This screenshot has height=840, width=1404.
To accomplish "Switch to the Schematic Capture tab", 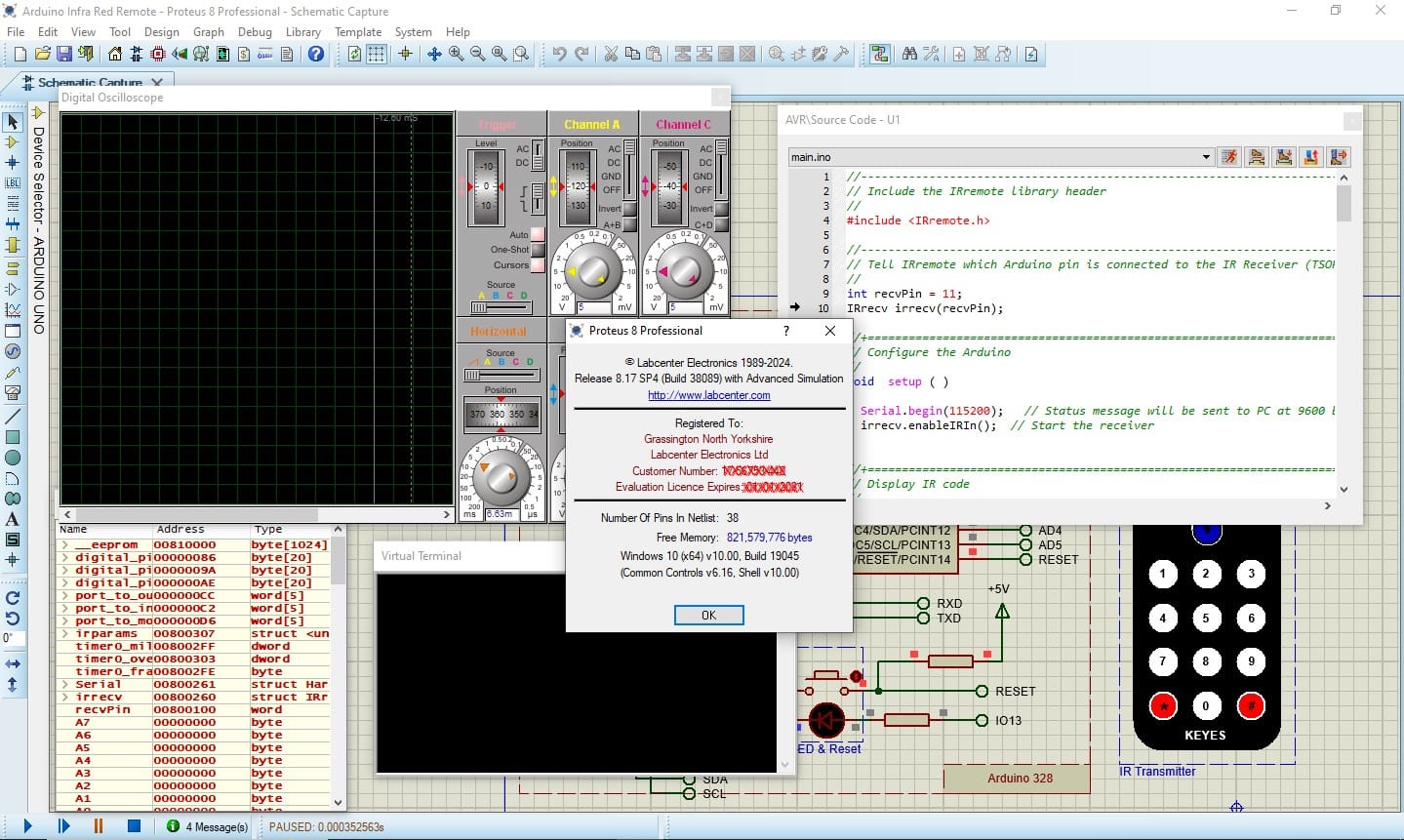I will pos(88,82).
